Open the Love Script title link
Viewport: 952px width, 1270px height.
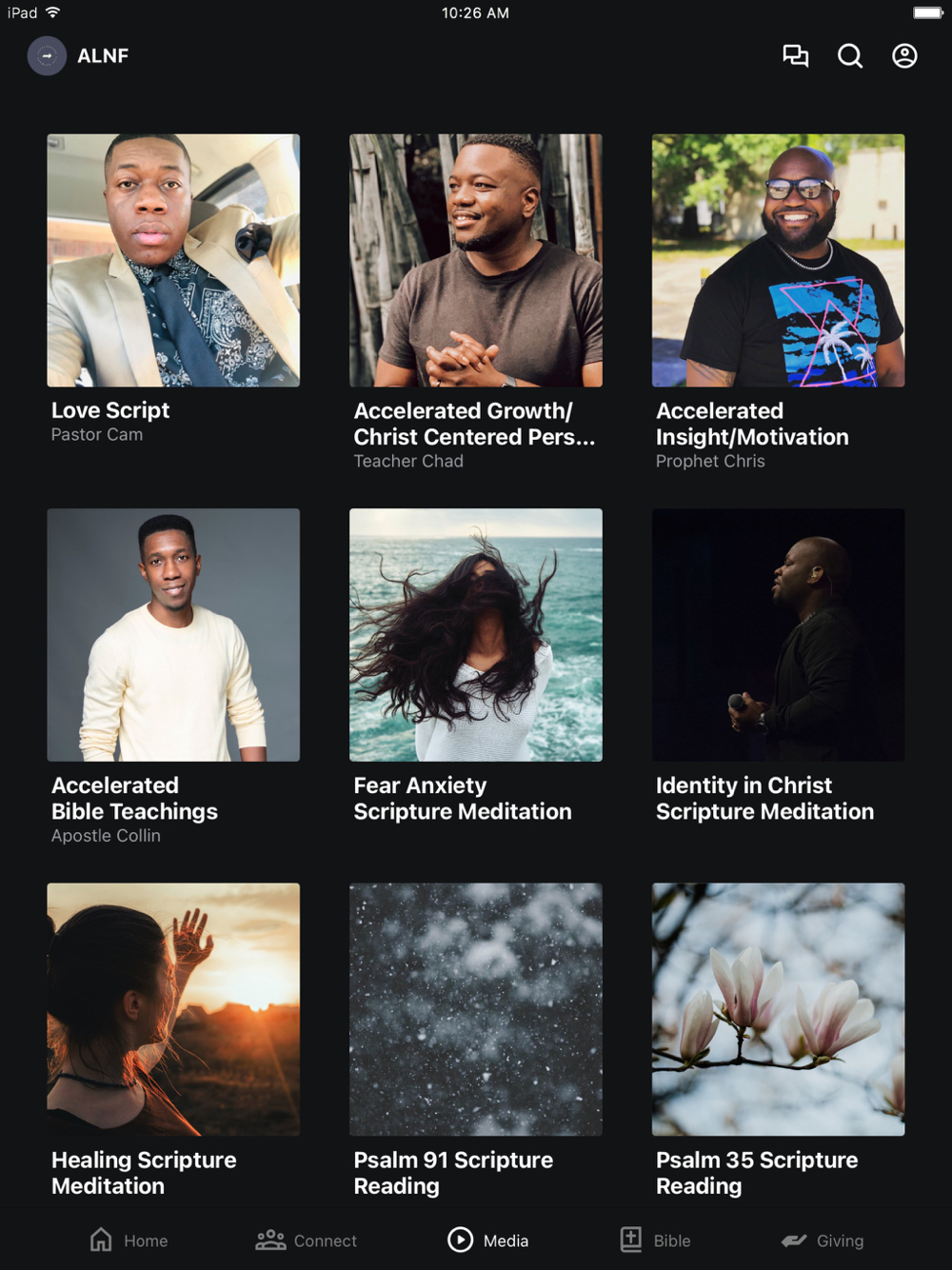(x=110, y=410)
